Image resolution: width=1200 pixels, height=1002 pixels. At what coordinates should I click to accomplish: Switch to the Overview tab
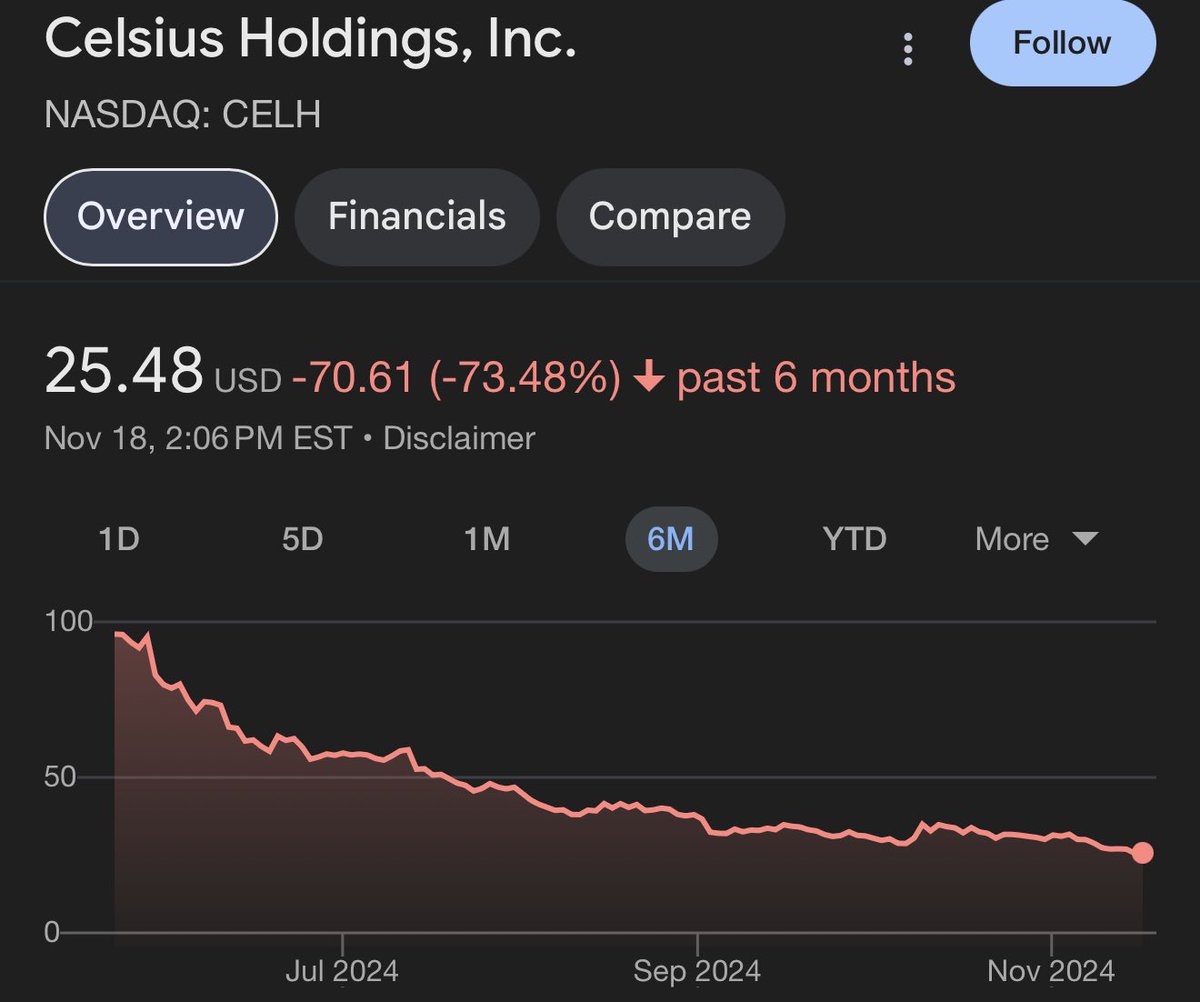161,217
